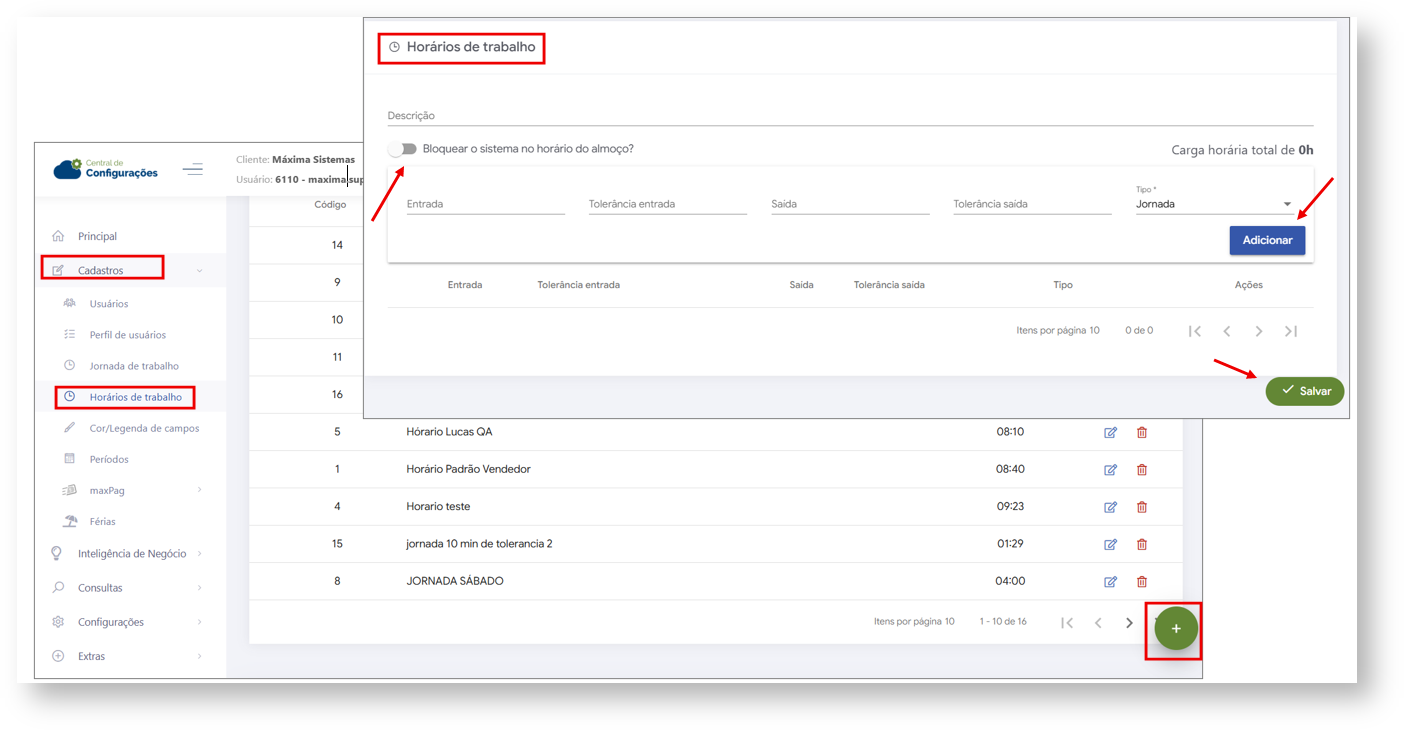Delete the JORNADA SÁBADO row
Image resolution: width=1405 pixels, height=731 pixels.
click(1142, 582)
